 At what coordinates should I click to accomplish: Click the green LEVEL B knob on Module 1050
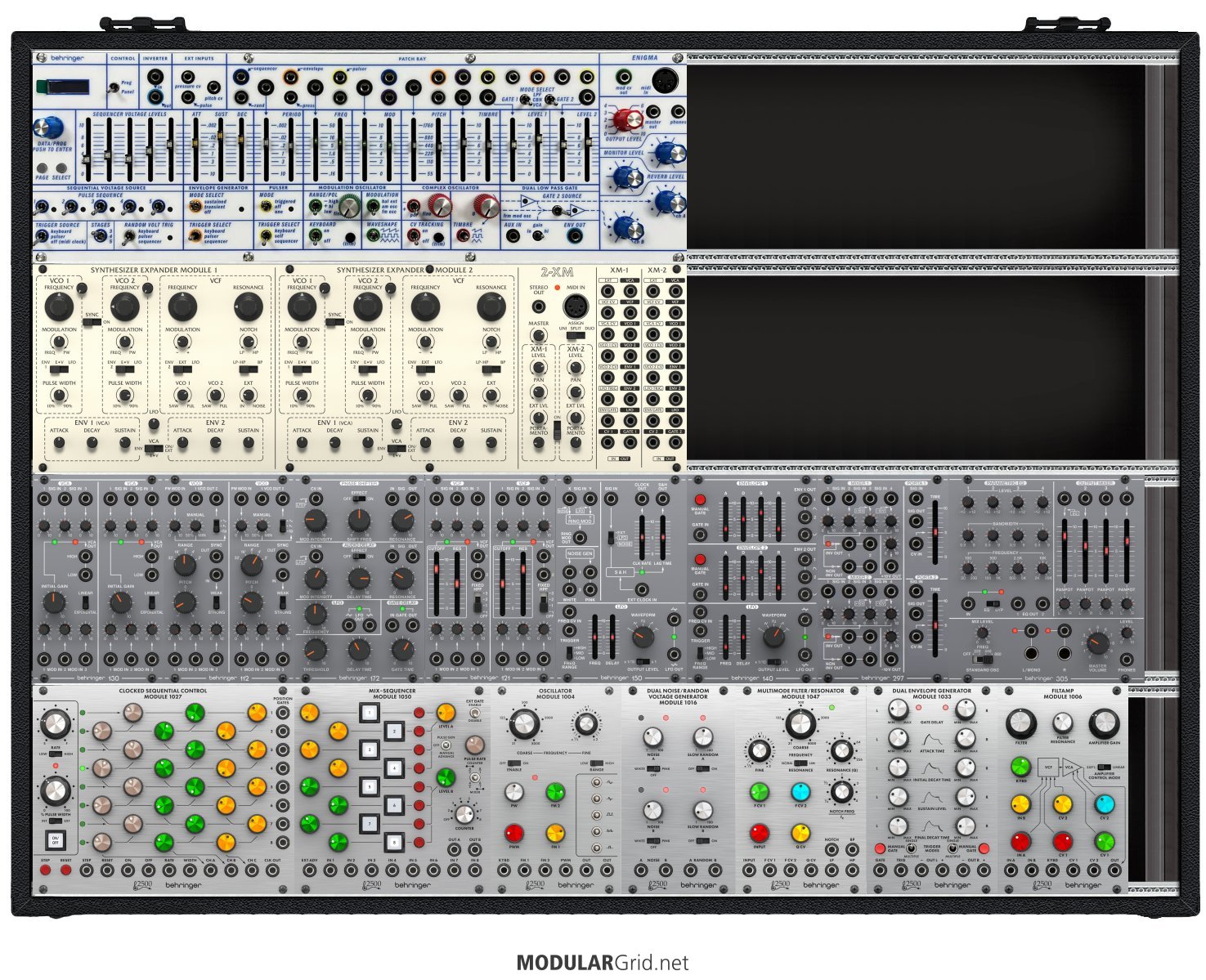(446, 776)
